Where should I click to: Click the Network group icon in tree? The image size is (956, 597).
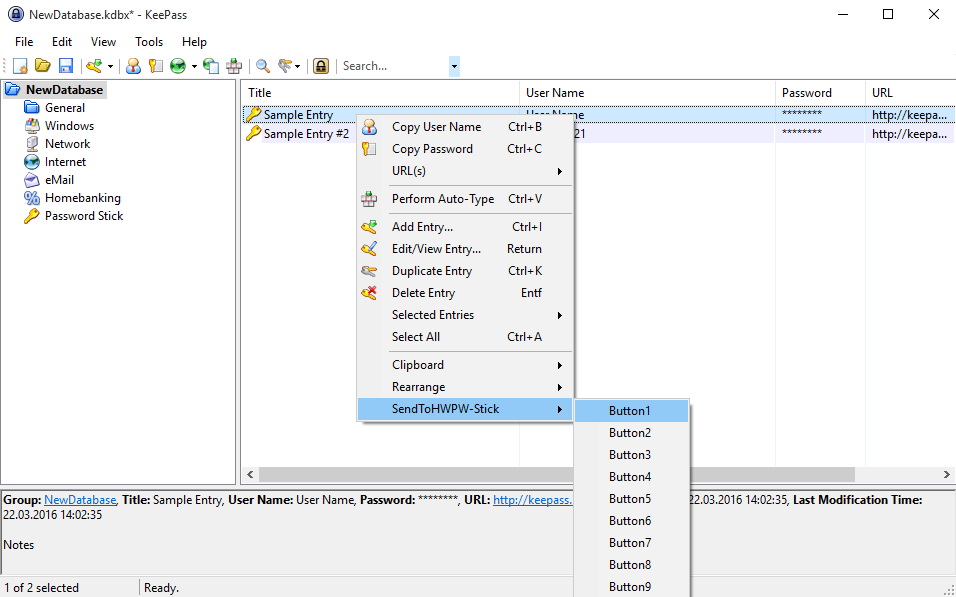32,144
